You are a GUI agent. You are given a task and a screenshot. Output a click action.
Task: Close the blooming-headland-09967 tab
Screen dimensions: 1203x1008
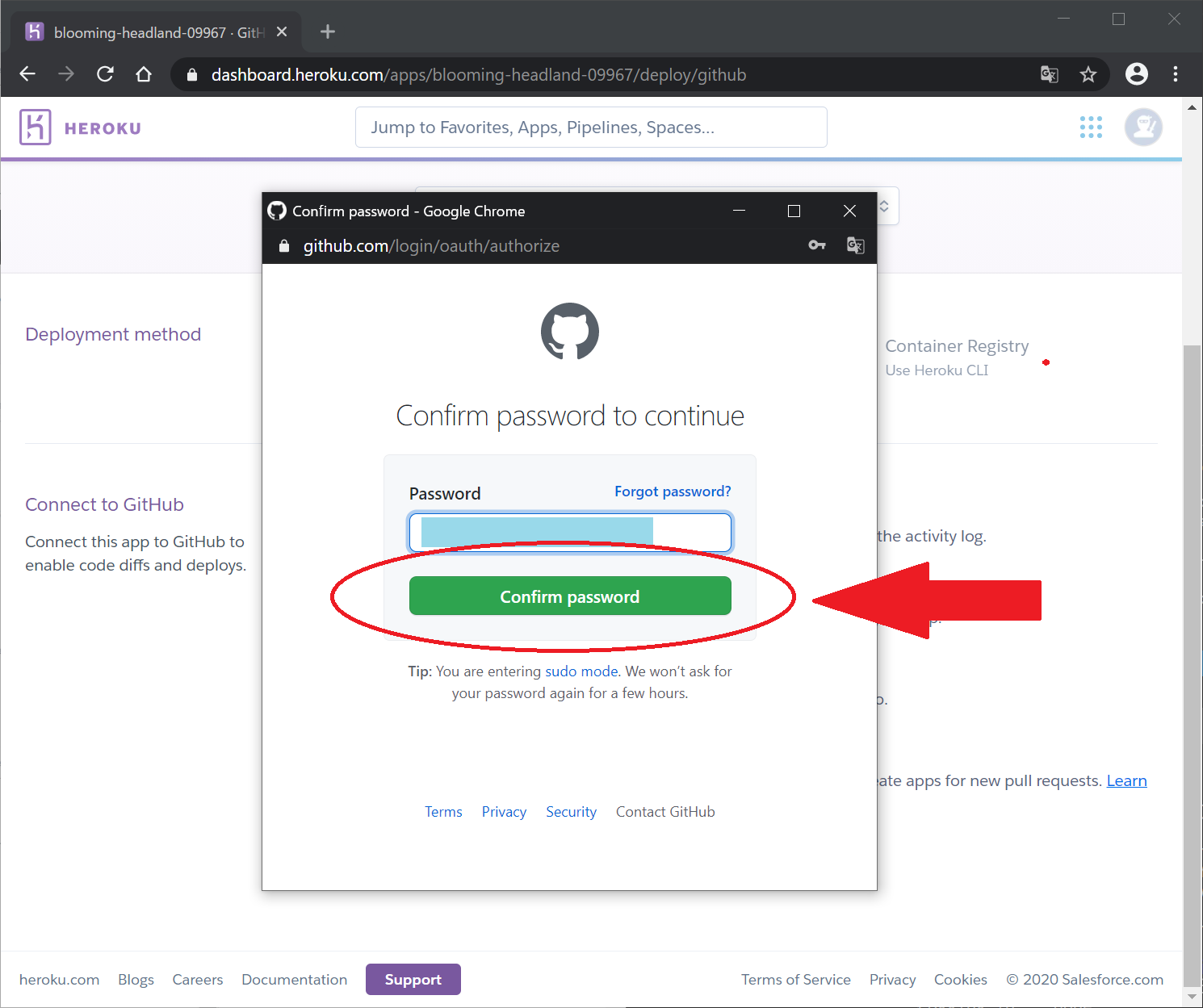[282, 31]
